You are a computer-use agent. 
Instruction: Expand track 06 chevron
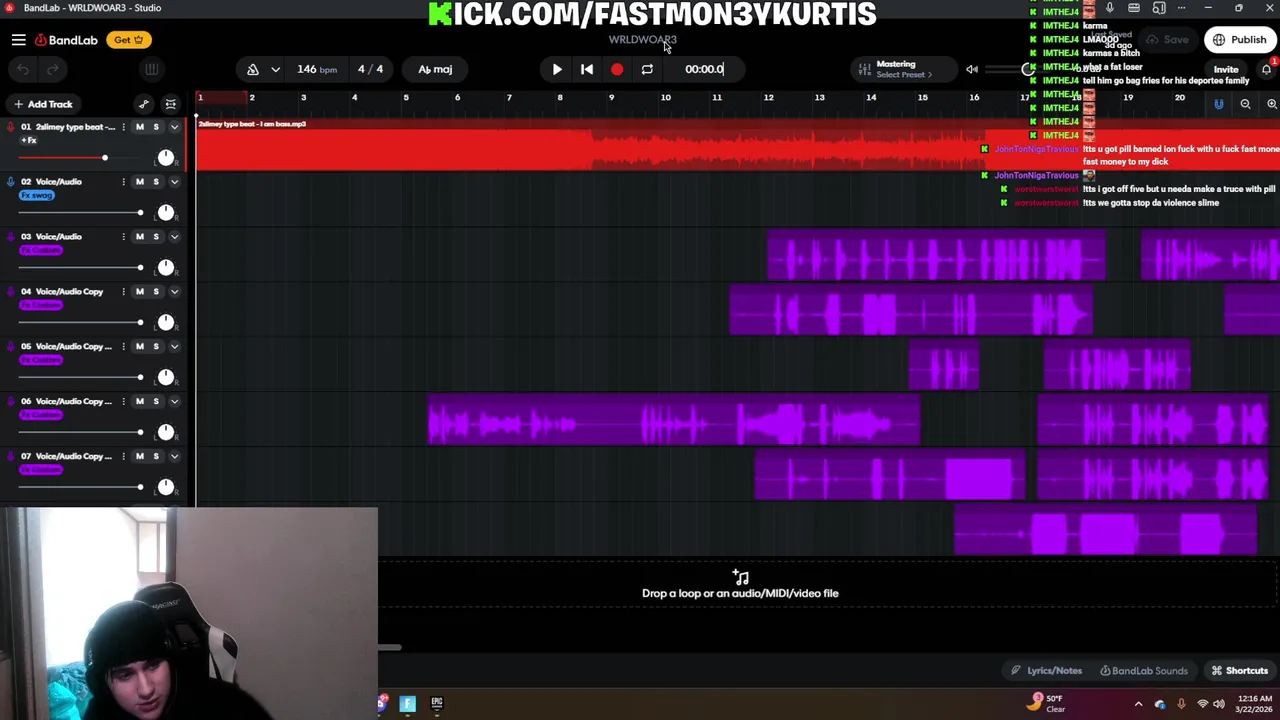click(x=174, y=402)
